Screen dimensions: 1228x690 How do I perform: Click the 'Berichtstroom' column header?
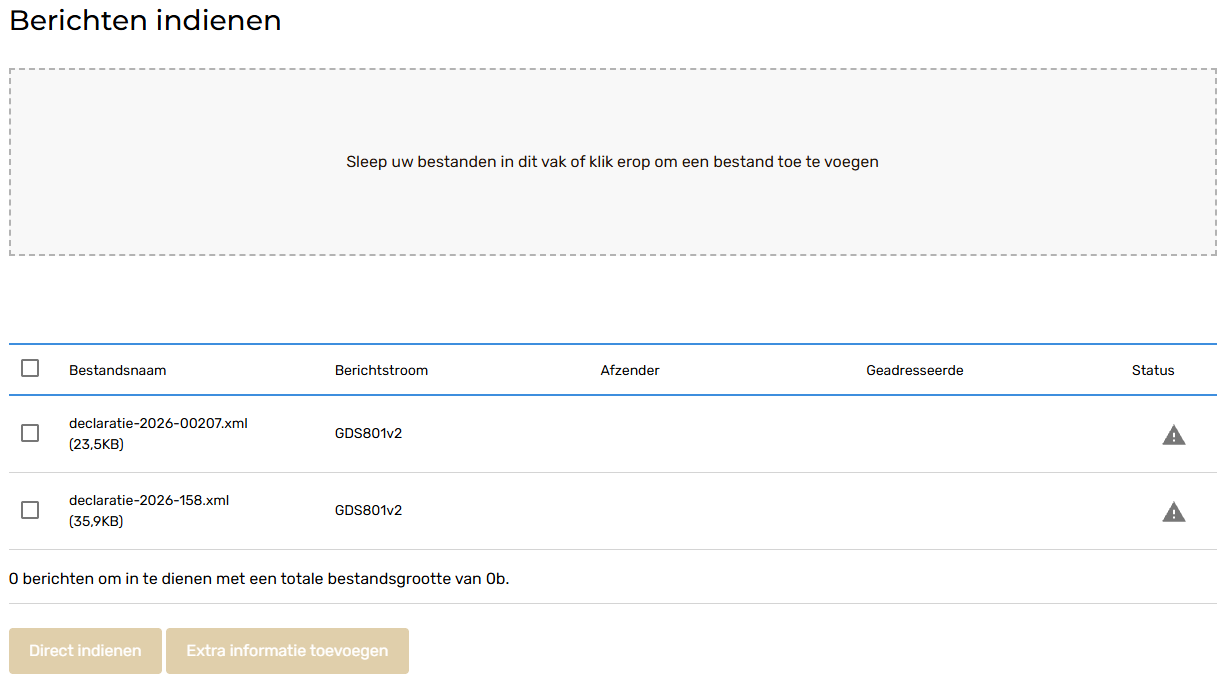pyautogui.click(x=381, y=370)
